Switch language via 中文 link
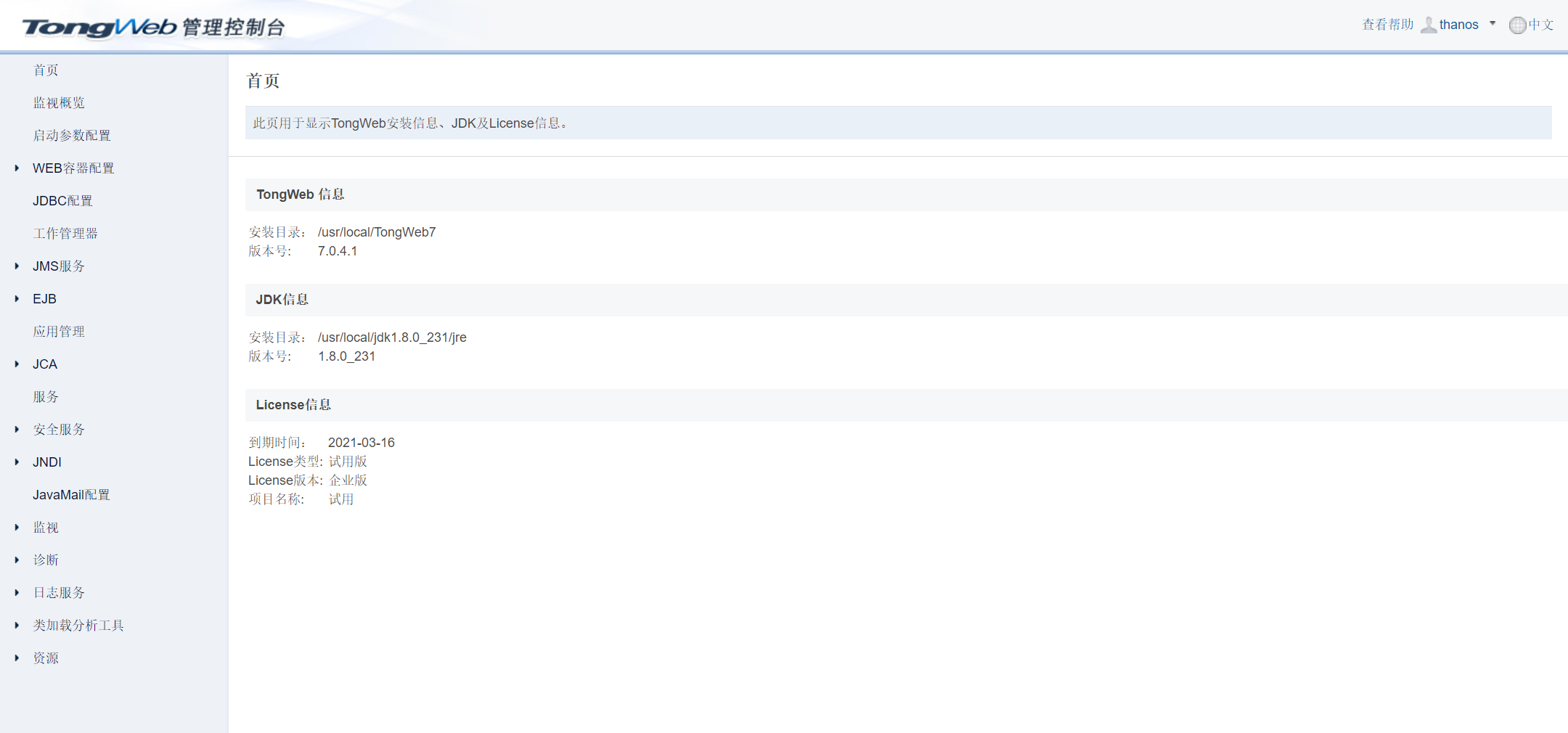 tap(1540, 25)
